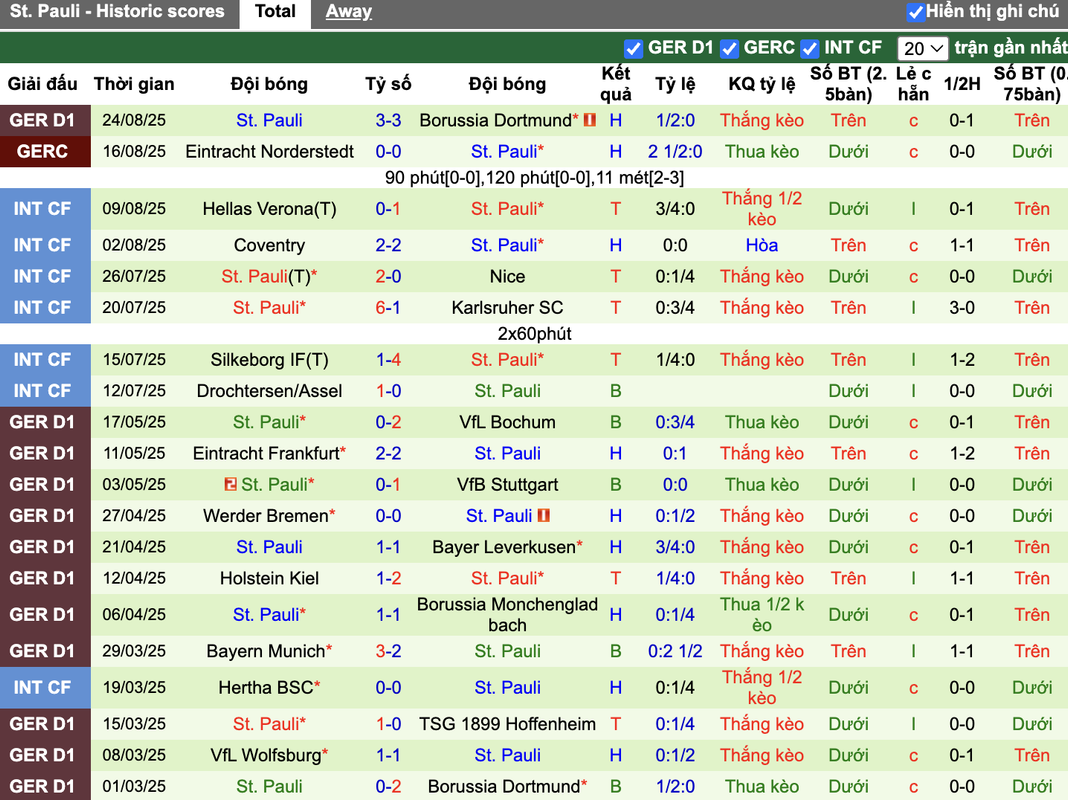
Task: Click Hertha BSC team name
Action: click(266, 688)
